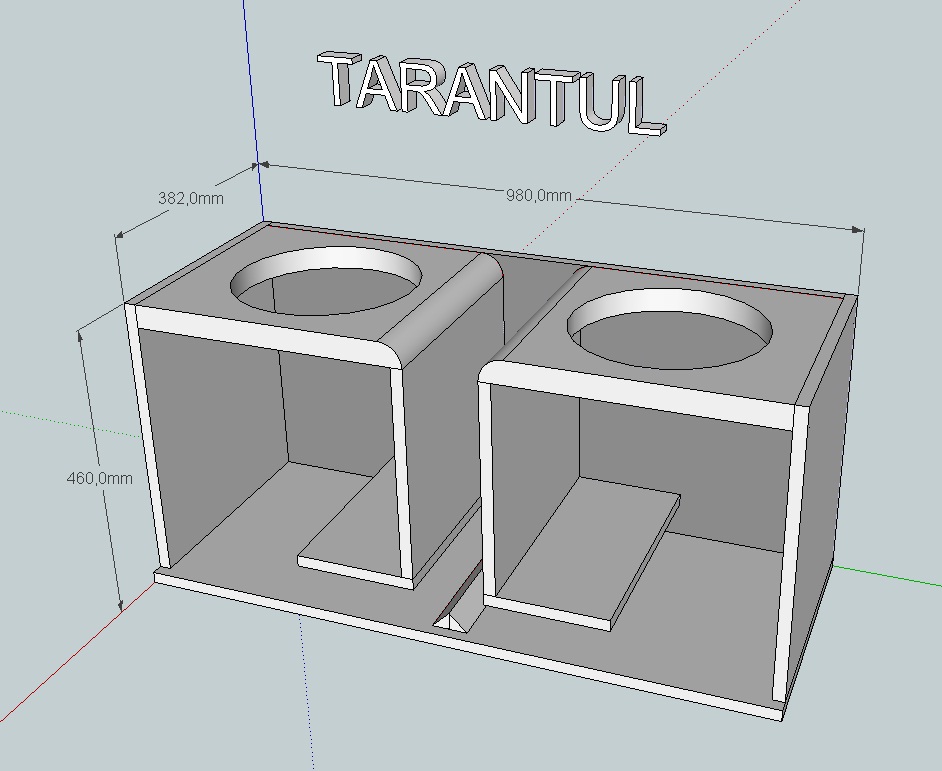Select the left side panel front edge
Screen dimensions: 942x771
tap(145, 440)
